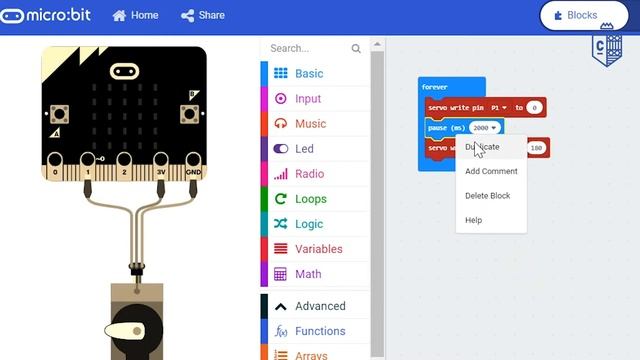Click the Share button
The height and width of the screenshot is (360, 640).
[x=203, y=16]
